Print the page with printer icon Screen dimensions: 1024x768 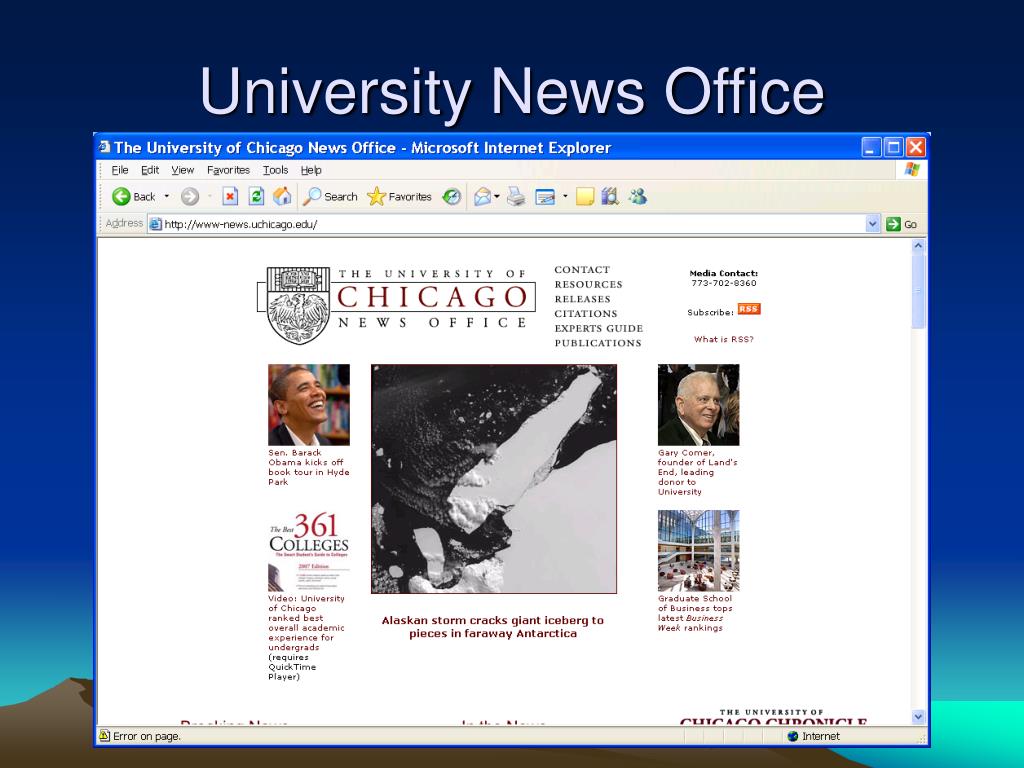coord(516,197)
